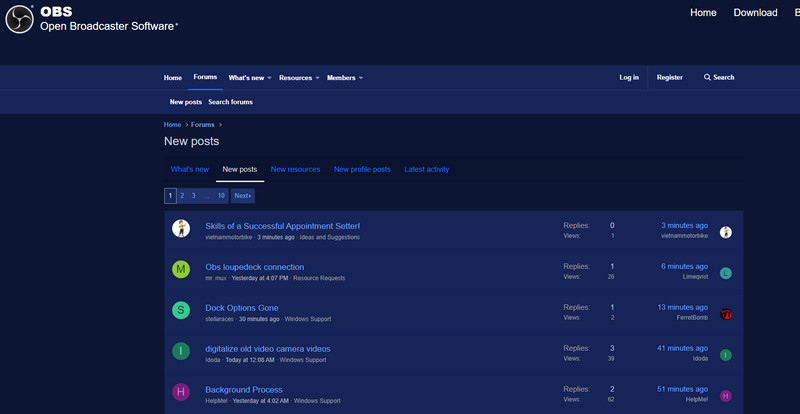This screenshot has height=414, width=800.
Task: Open the What's new navbar item
Action: (x=246, y=78)
